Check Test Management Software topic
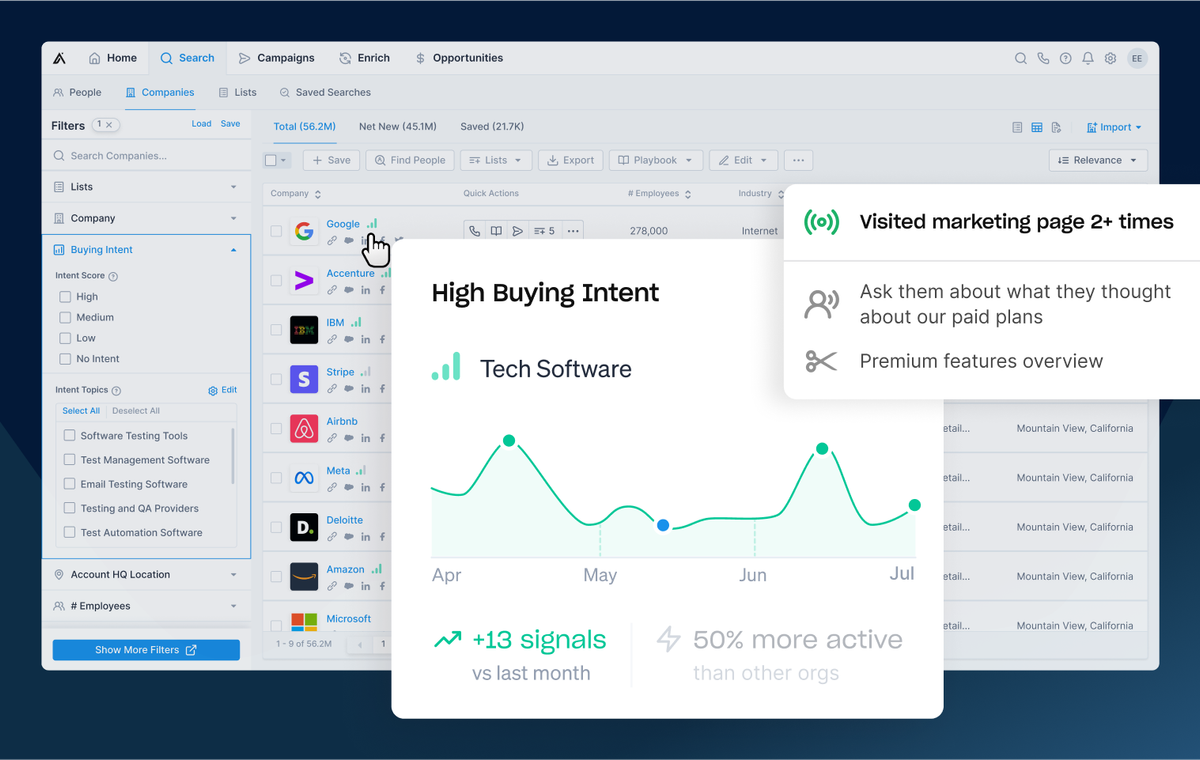This screenshot has height=760, width=1200. 70,460
